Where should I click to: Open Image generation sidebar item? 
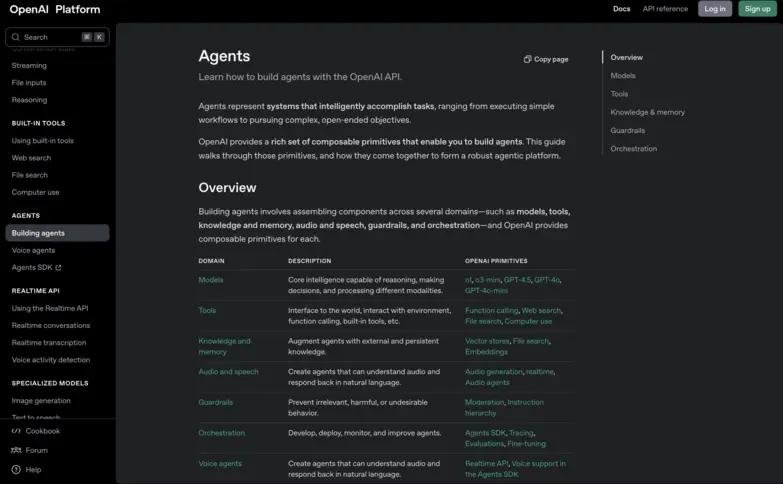pyautogui.click(x=41, y=401)
